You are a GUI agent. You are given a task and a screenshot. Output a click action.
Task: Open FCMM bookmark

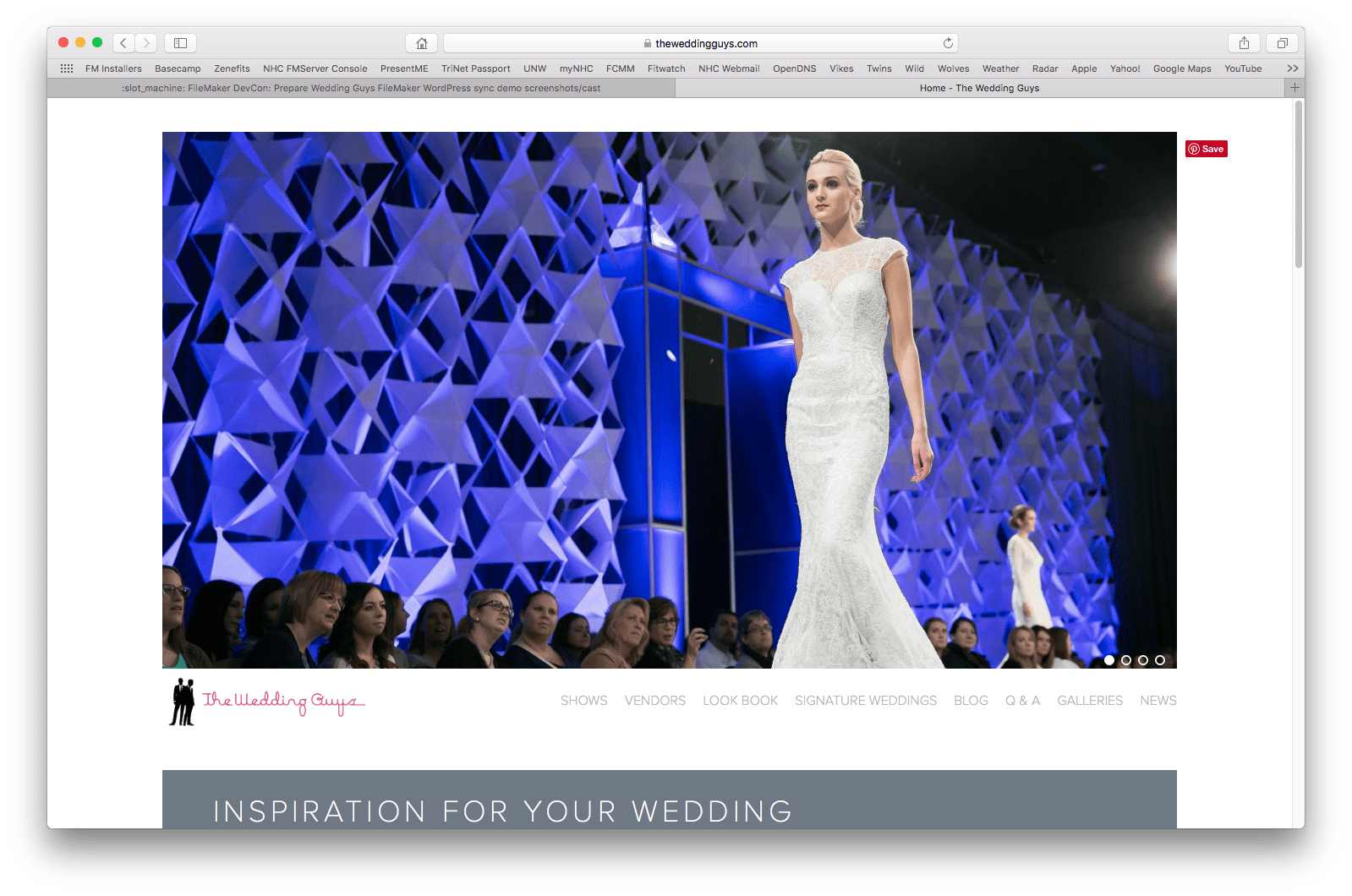coord(620,68)
